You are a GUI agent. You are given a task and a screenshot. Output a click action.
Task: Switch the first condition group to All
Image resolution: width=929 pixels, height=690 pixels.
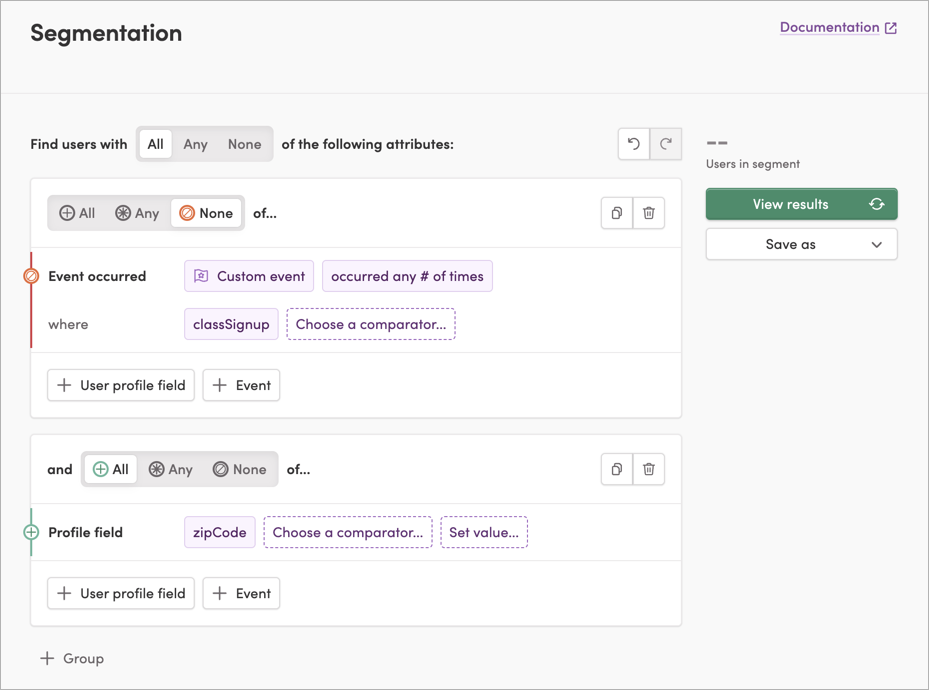tap(76, 212)
